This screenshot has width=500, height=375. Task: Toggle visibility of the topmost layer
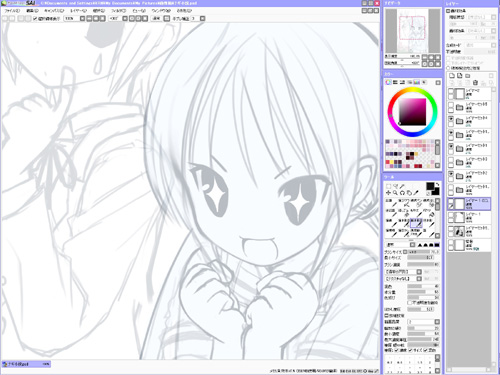click(x=451, y=91)
